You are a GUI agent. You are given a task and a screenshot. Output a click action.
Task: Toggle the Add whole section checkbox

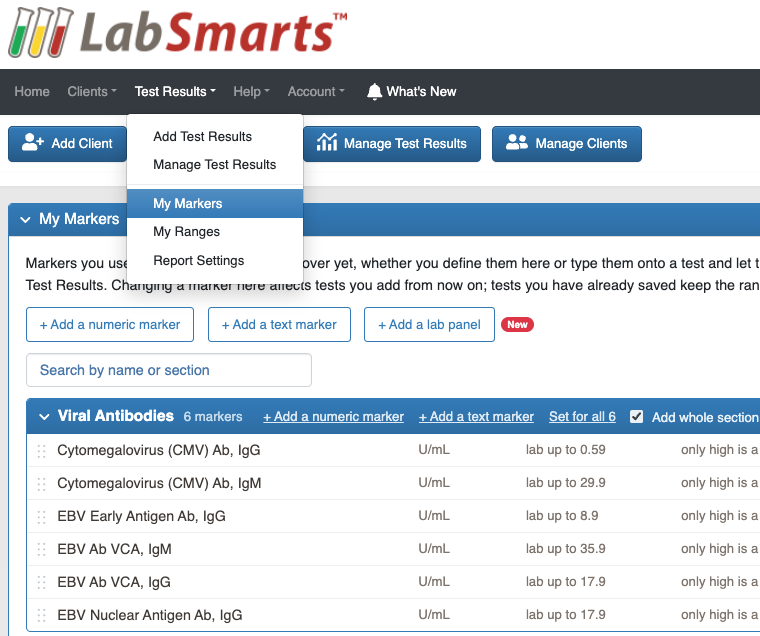(636, 416)
